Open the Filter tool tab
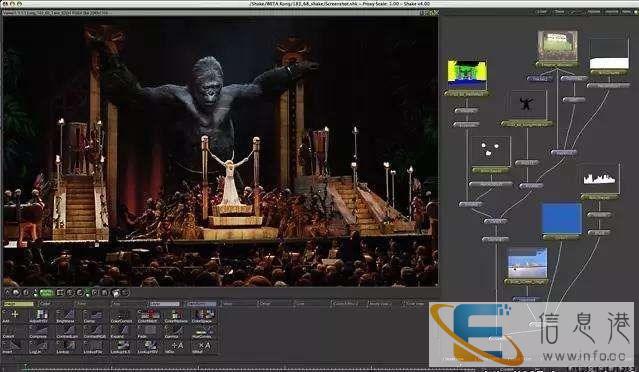The image size is (639, 372). point(82,304)
